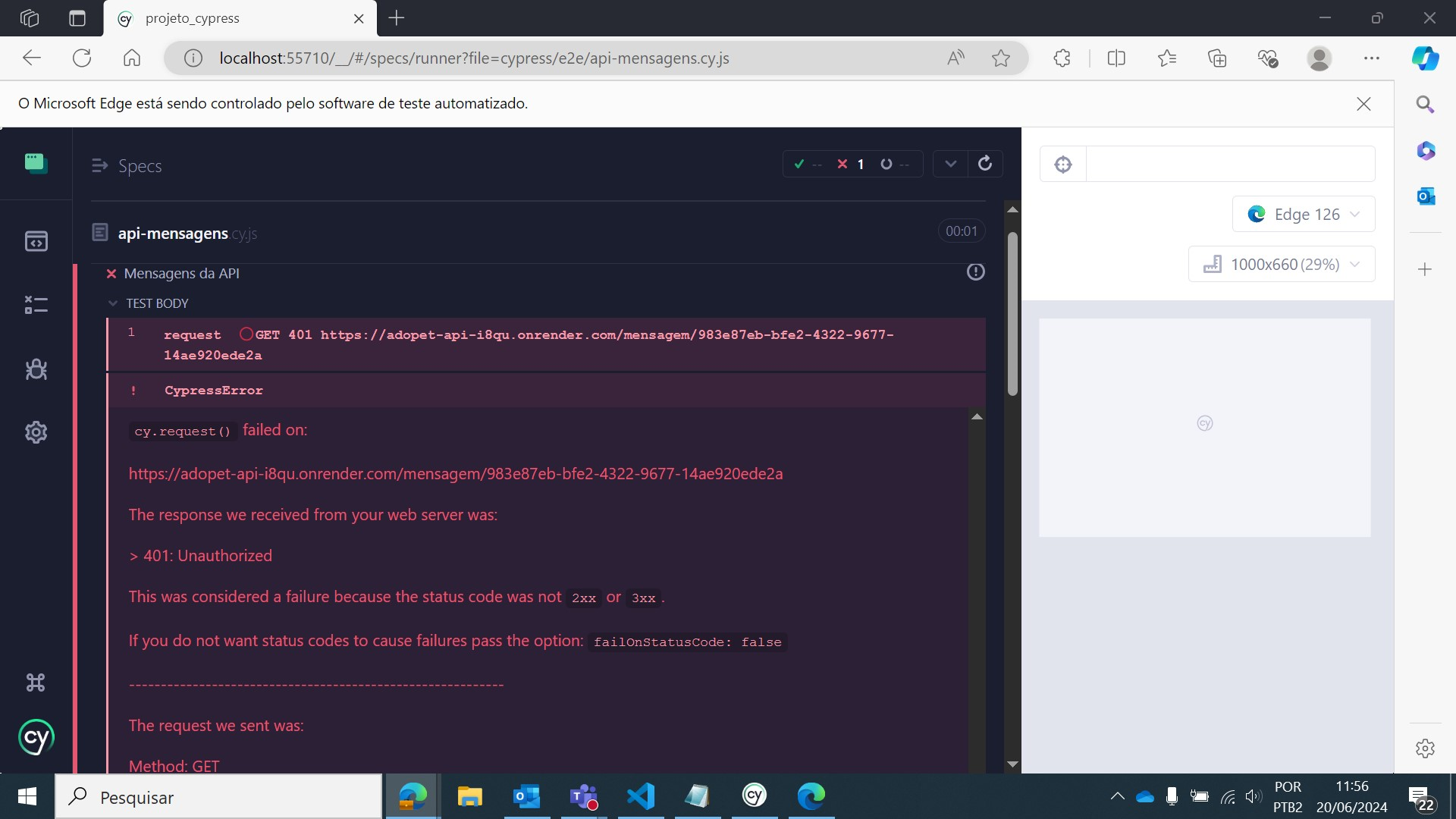Add page to favorites star icon

pyautogui.click(x=1001, y=58)
